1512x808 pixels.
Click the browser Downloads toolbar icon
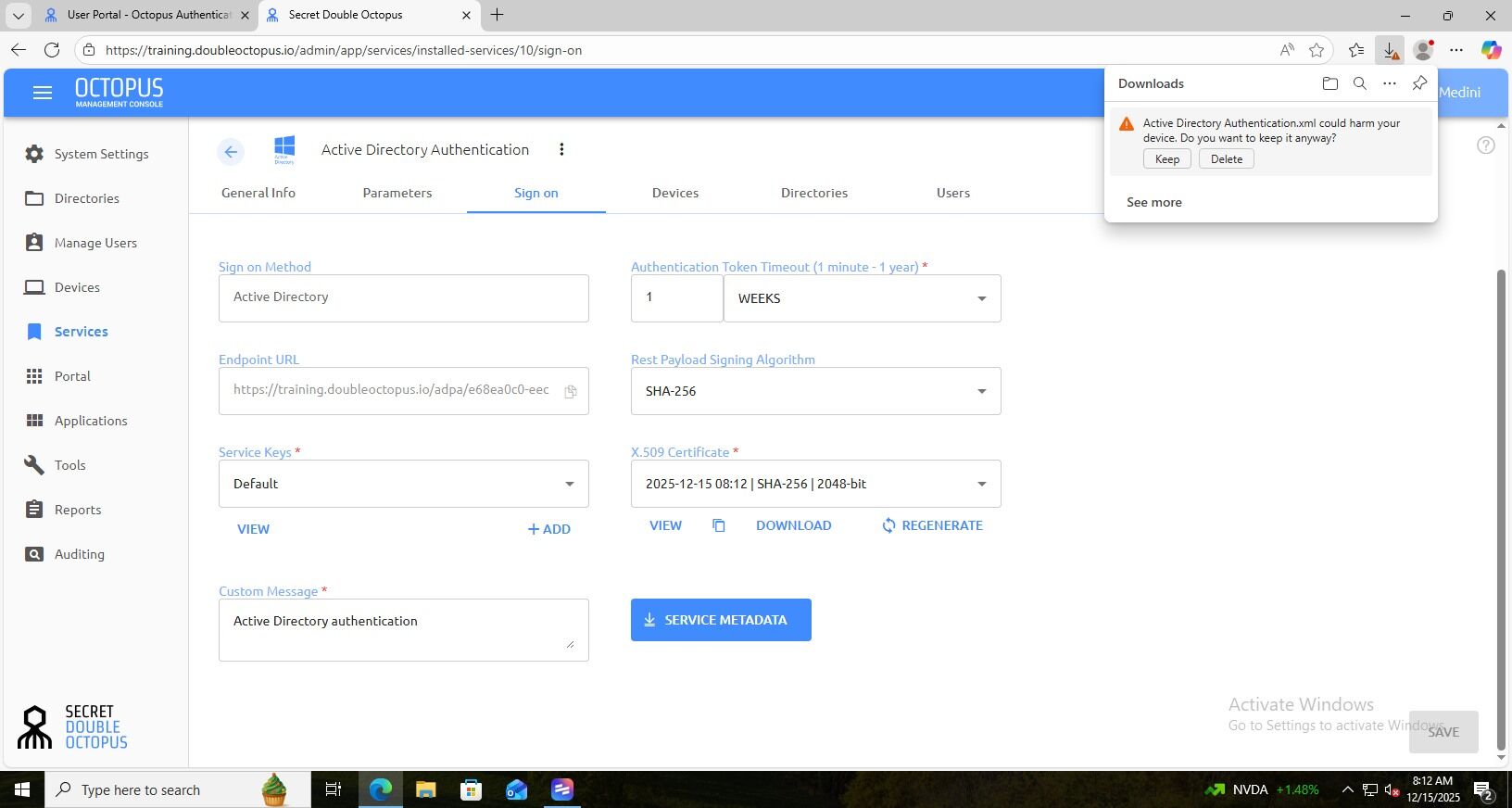coord(1390,50)
